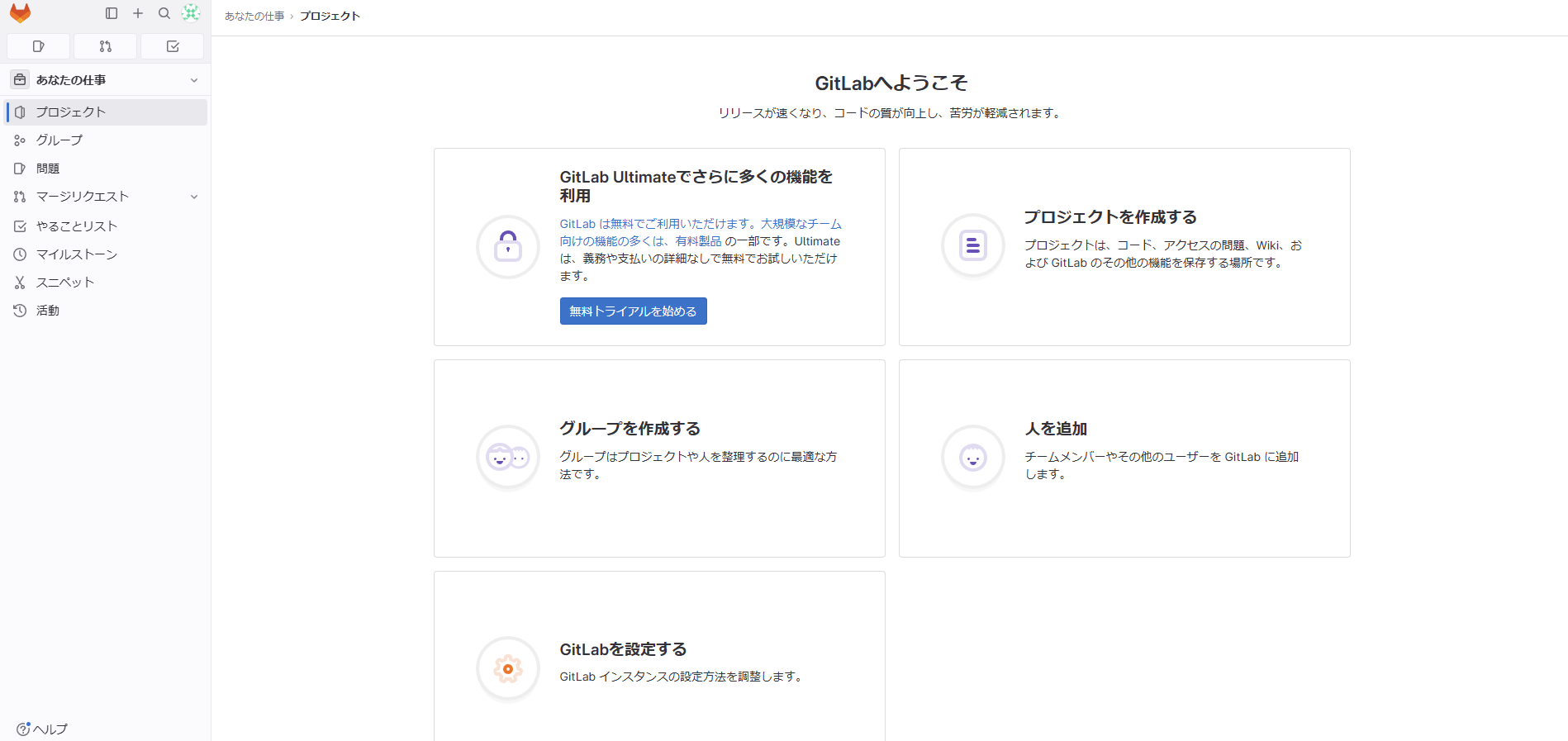Image resolution: width=1568 pixels, height=741 pixels.
Task: Click the プロジェクト sidebar icon
Action: (20, 112)
